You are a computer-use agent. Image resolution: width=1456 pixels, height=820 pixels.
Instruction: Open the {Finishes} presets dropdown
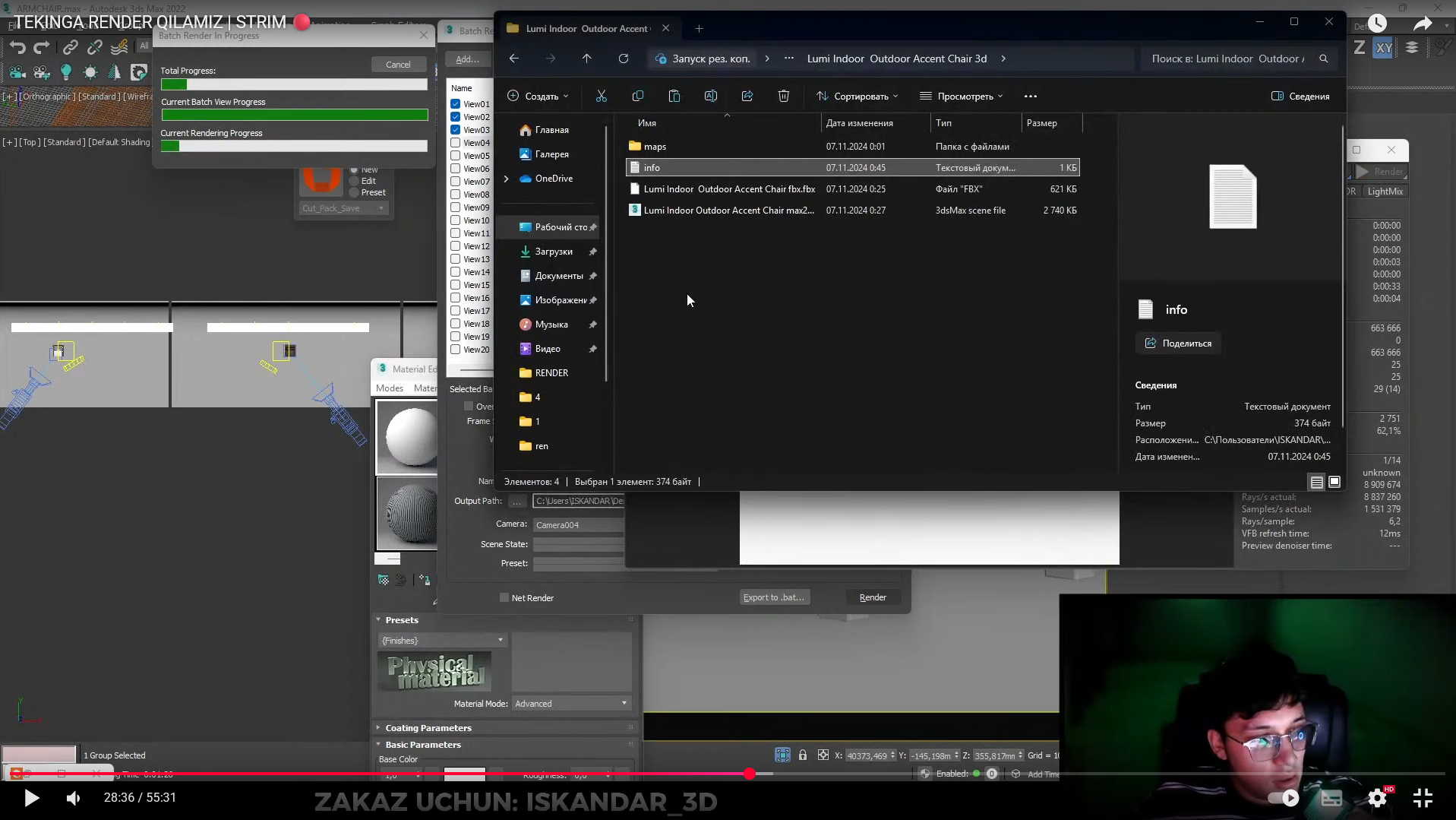coord(441,641)
